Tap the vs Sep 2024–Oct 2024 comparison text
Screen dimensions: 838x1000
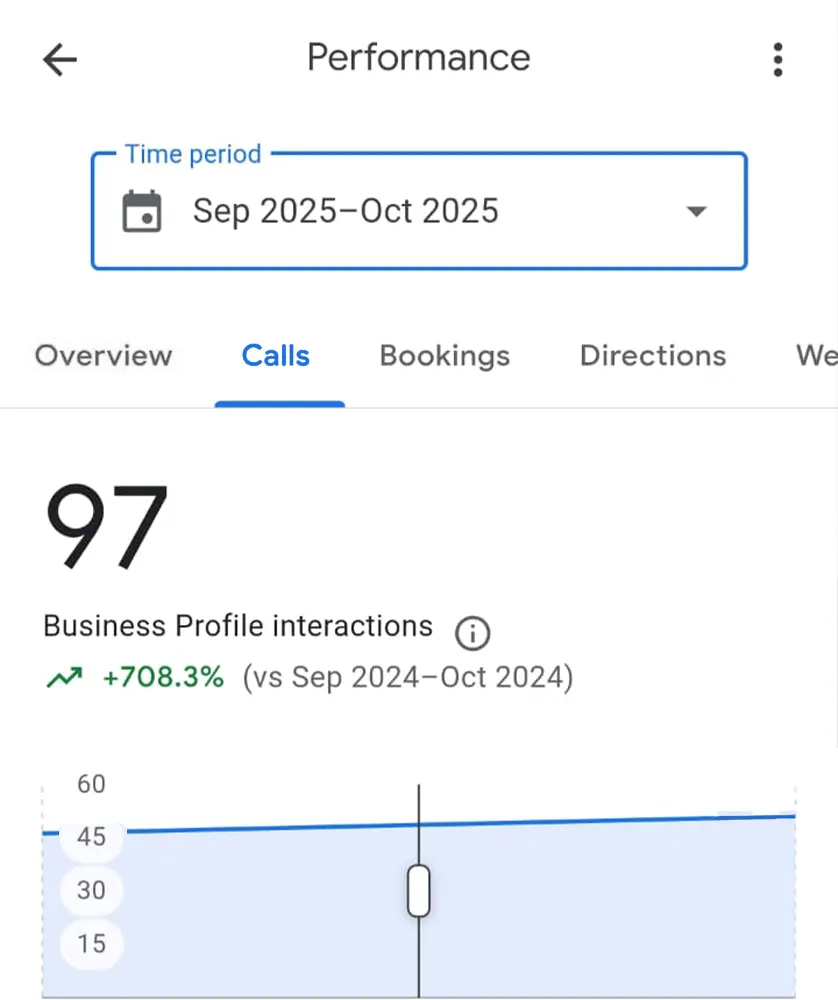[408, 679]
